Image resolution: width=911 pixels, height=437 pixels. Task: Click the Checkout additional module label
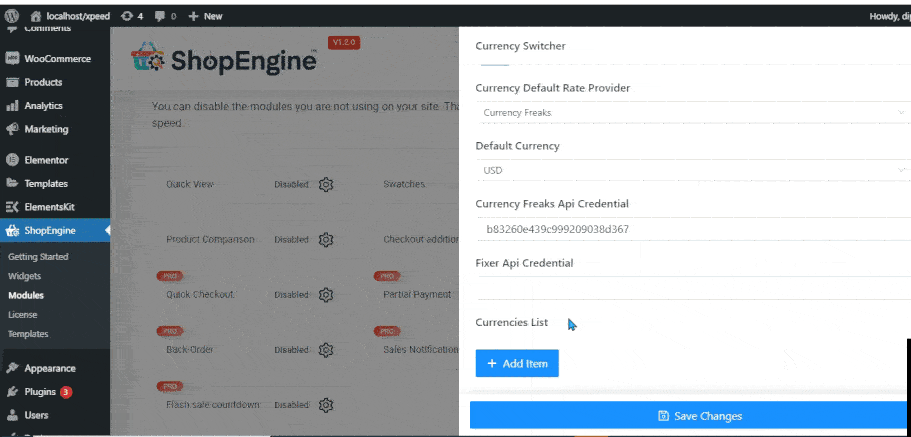[x=421, y=239]
